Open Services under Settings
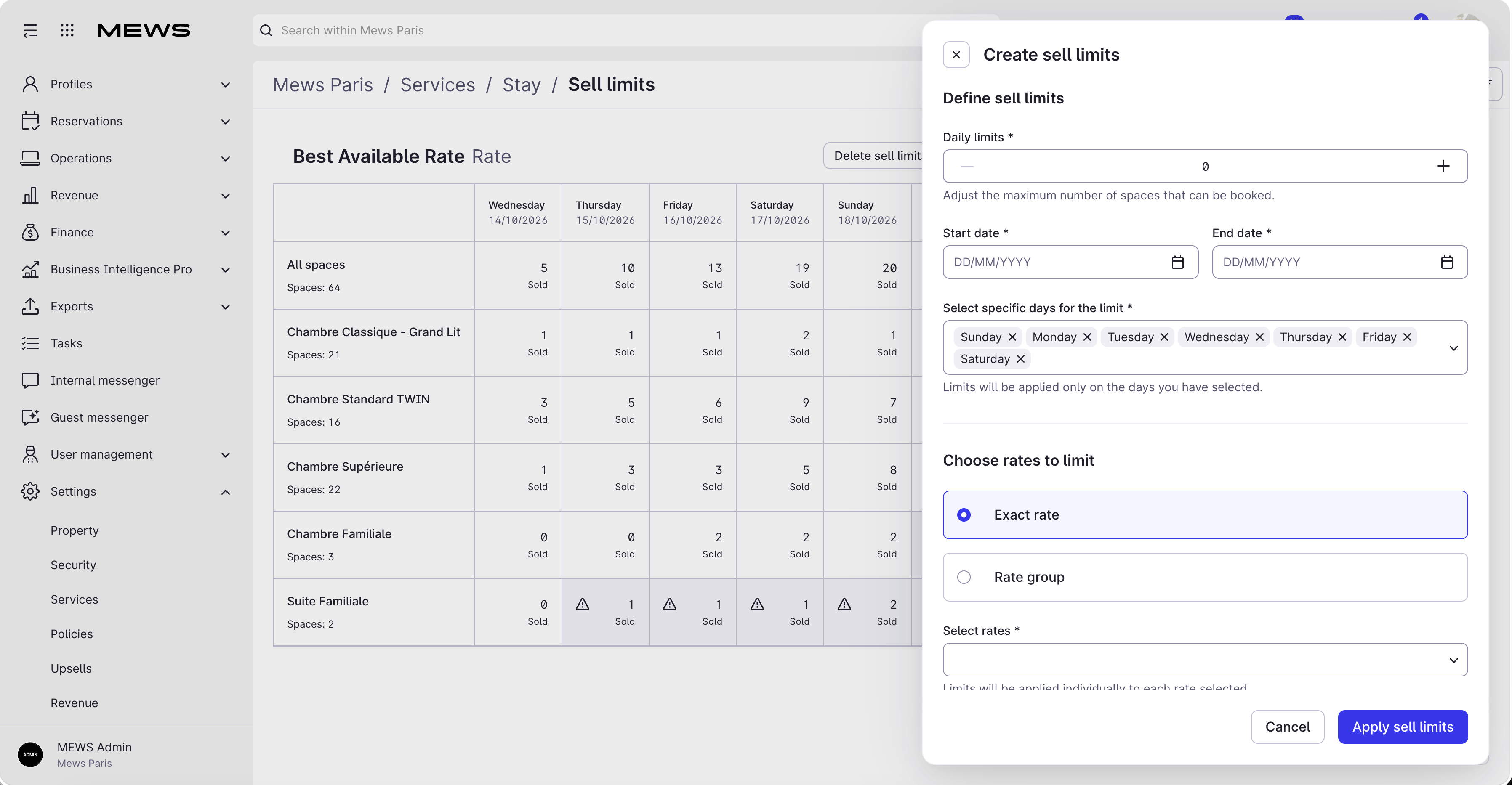 point(75,599)
